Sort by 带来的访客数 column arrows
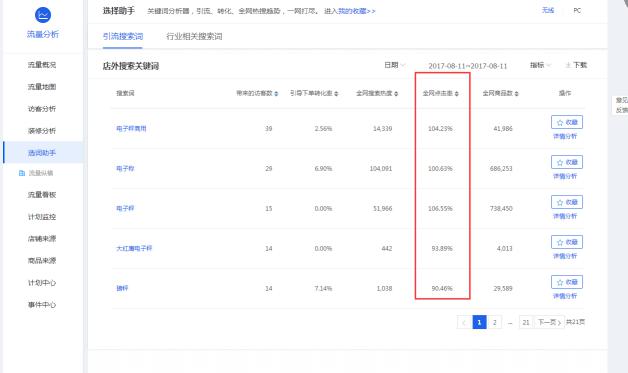This screenshot has width=628, height=373. point(276,94)
